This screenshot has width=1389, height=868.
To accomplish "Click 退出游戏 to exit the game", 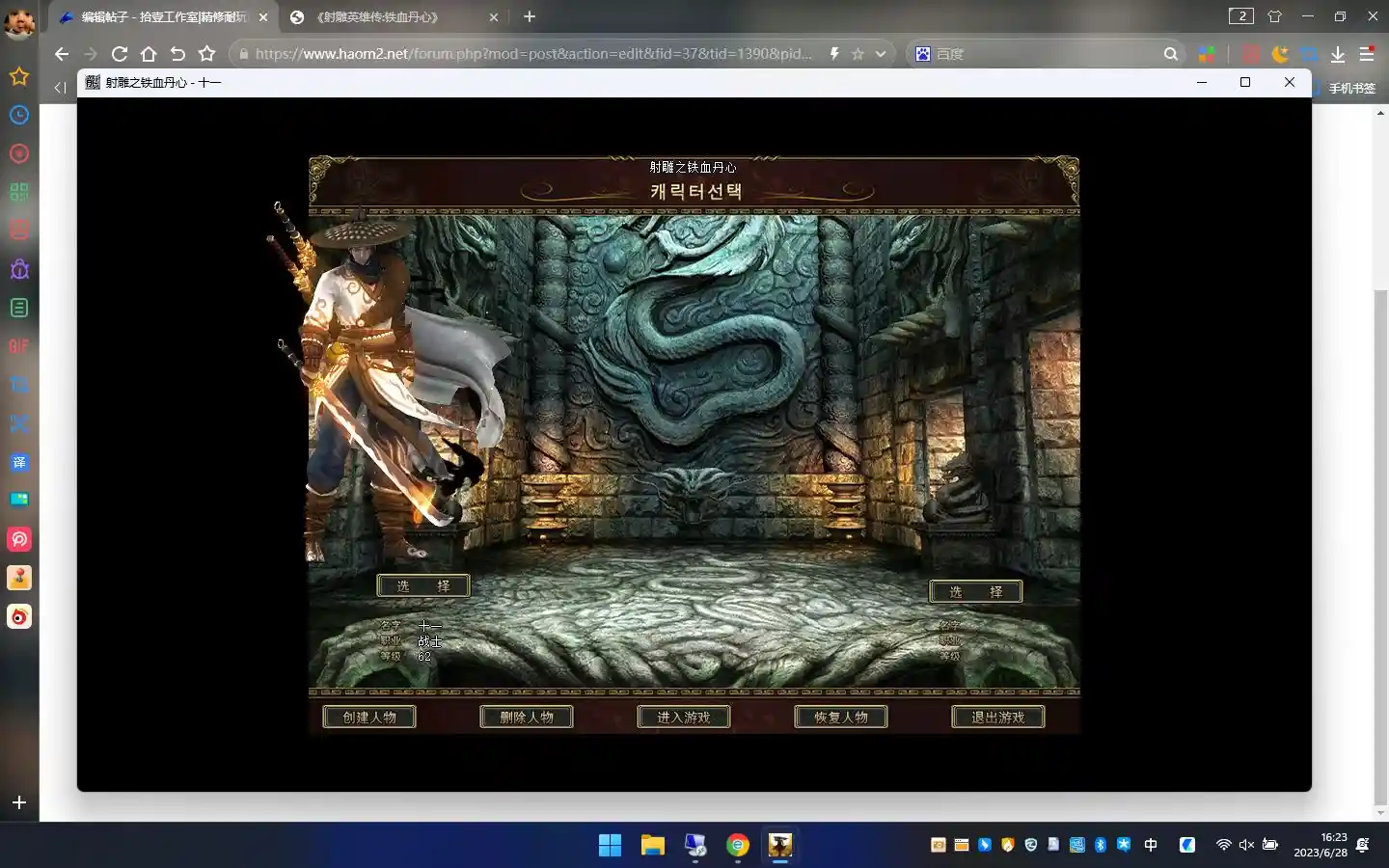I will pyautogui.click(x=998, y=717).
